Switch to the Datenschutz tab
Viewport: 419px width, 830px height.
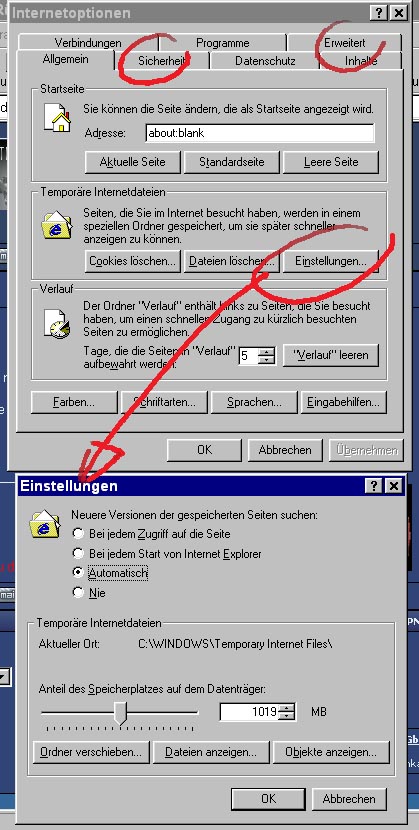[265, 61]
